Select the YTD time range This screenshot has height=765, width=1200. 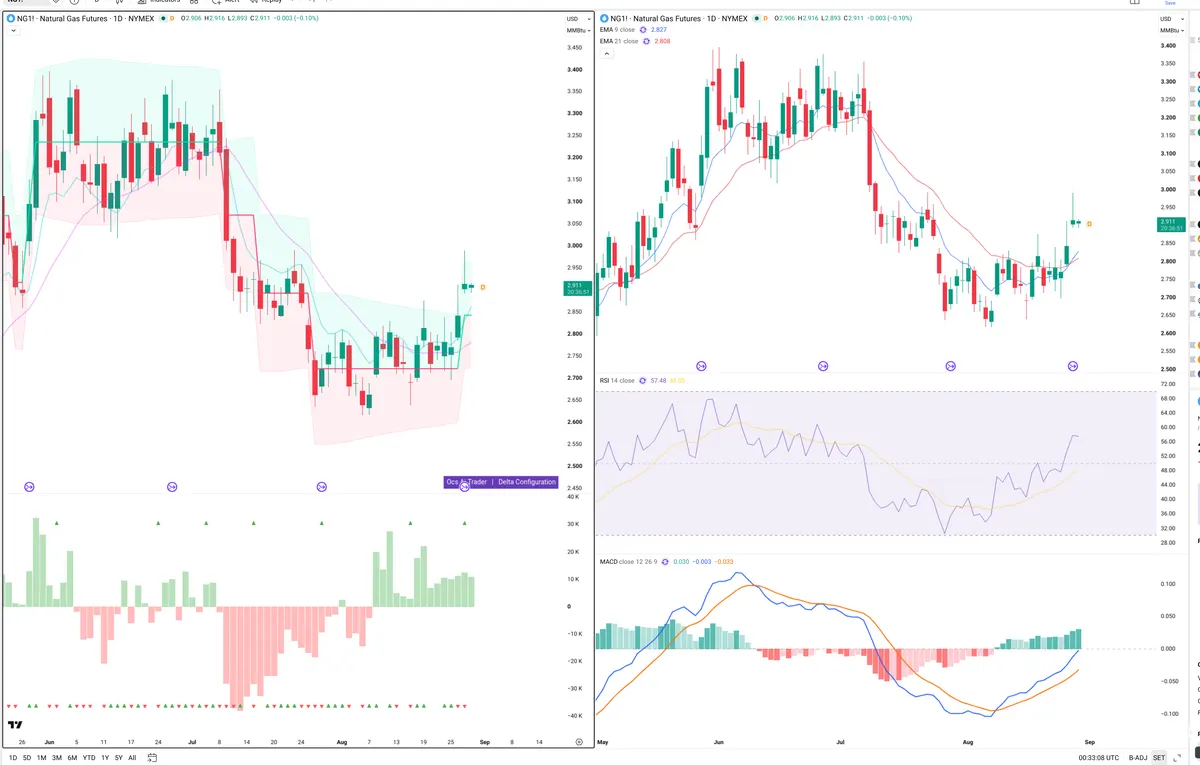click(x=88, y=758)
